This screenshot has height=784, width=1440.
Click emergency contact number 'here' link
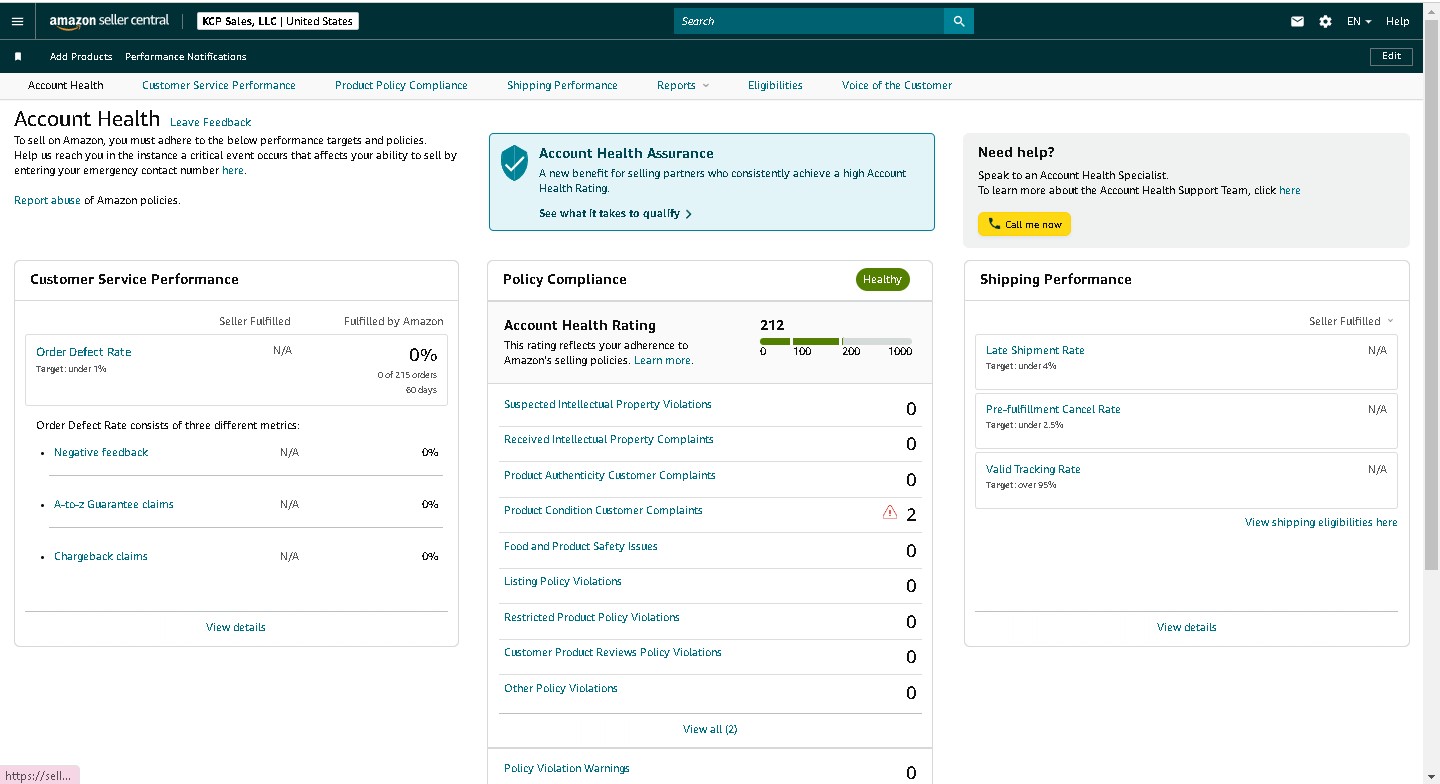pyautogui.click(x=232, y=171)
